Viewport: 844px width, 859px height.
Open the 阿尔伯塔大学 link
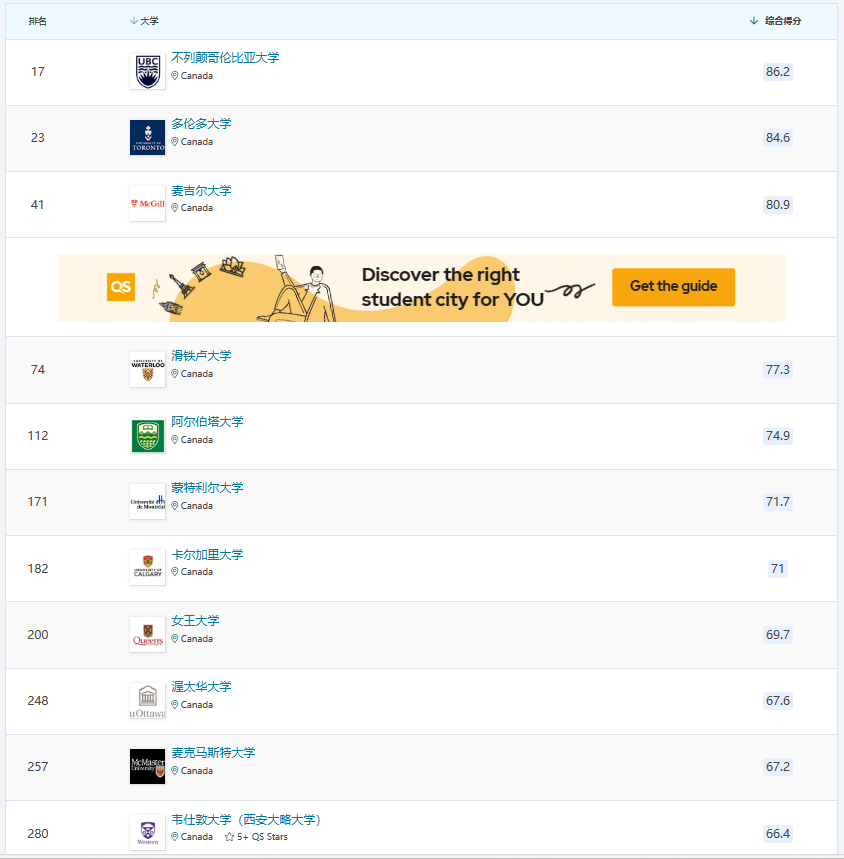click(207, 422)
